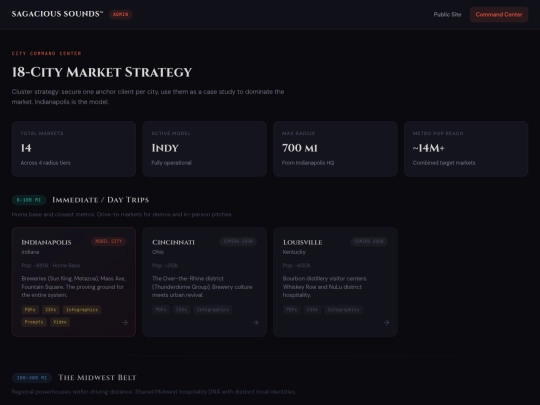Click the Ohio state label
This screenshot has height=405, width=540.
[x=158, y=252]
